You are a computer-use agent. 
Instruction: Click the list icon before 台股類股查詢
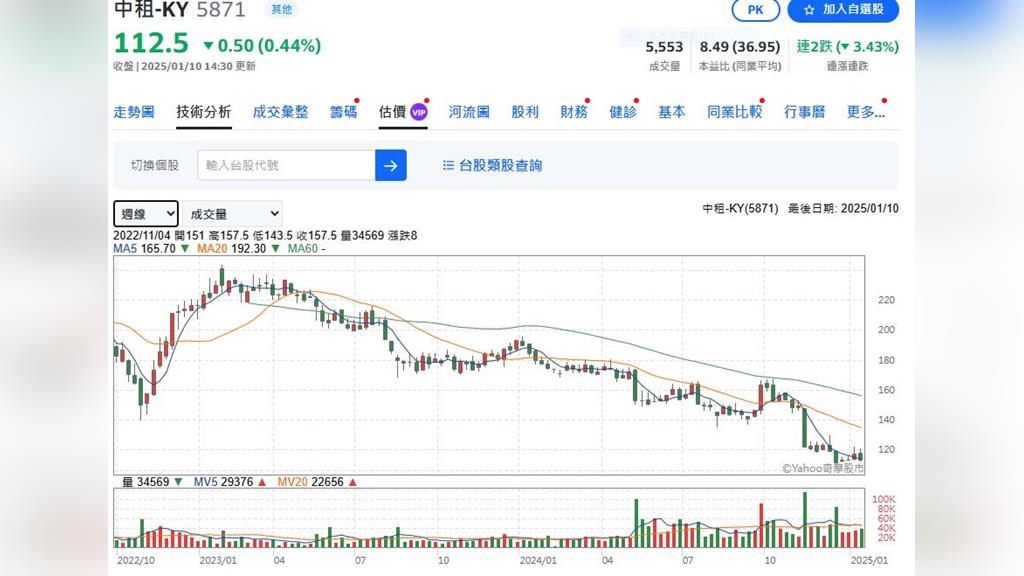pyautogui.click(x=448, y=165)
